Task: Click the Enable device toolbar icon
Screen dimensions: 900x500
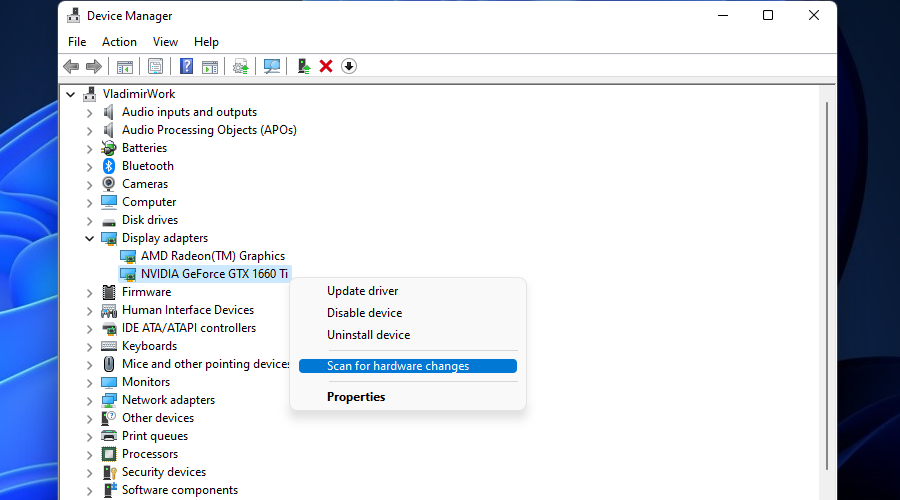Action: coord(304,67)
